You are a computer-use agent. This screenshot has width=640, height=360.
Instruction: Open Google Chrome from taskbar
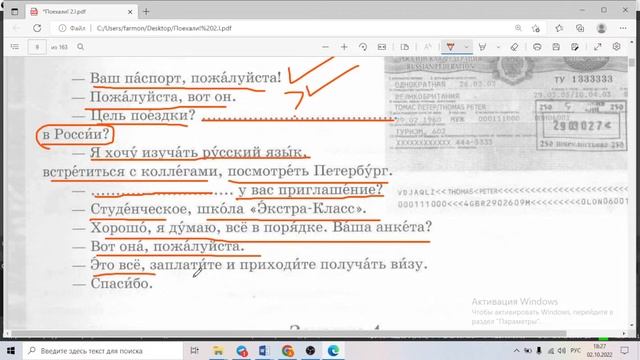pos(288,351)
